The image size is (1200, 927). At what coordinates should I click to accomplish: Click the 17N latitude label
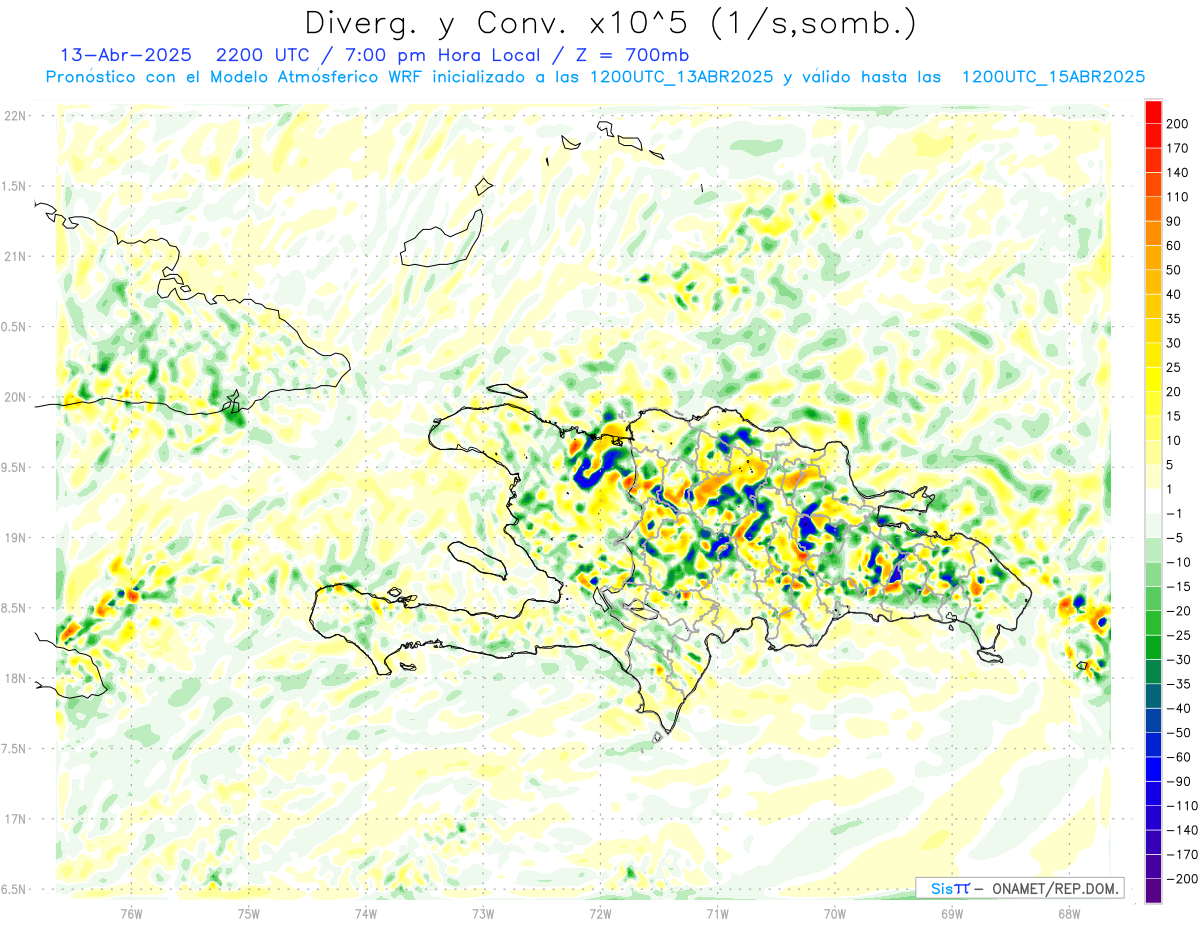pos(15,819)
